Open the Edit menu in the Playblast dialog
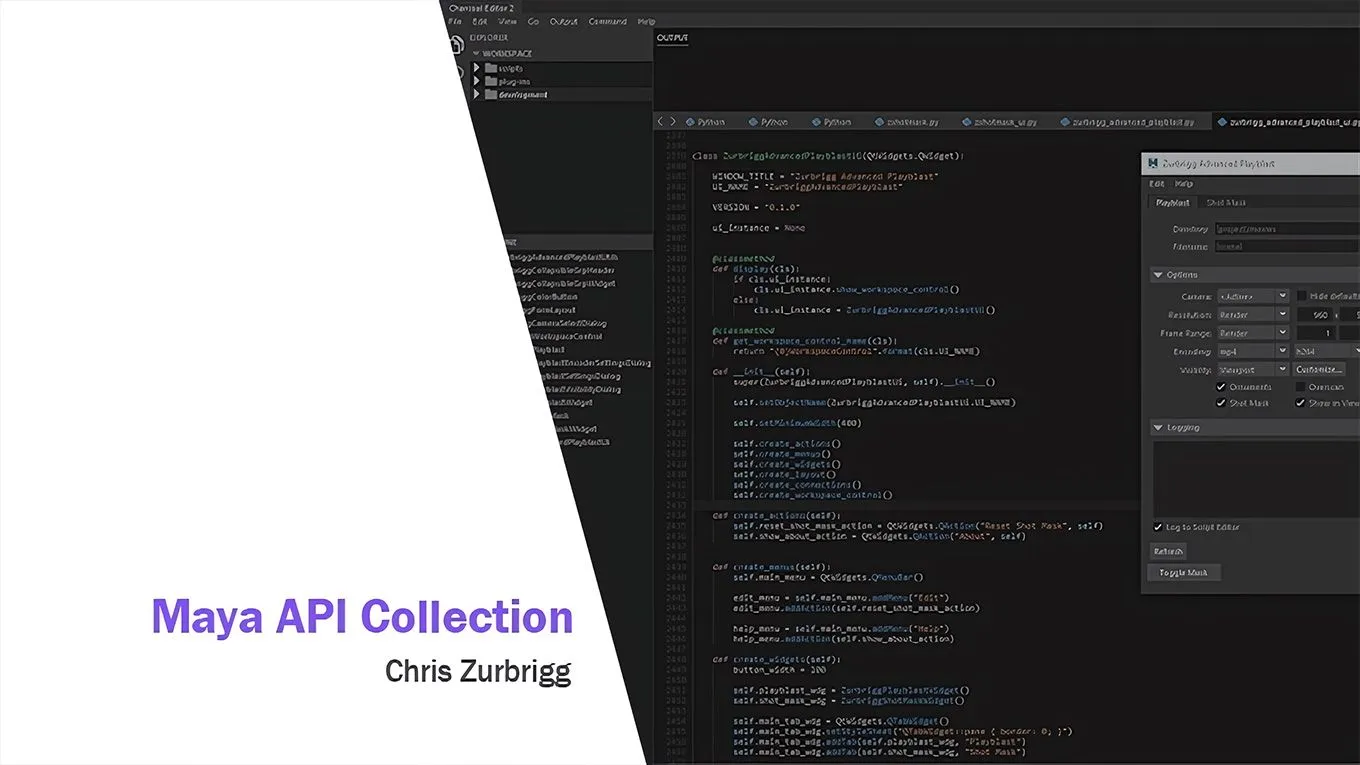Image resolution: width=1360 pixels, height=765 pixels. tap(1156, 184)
